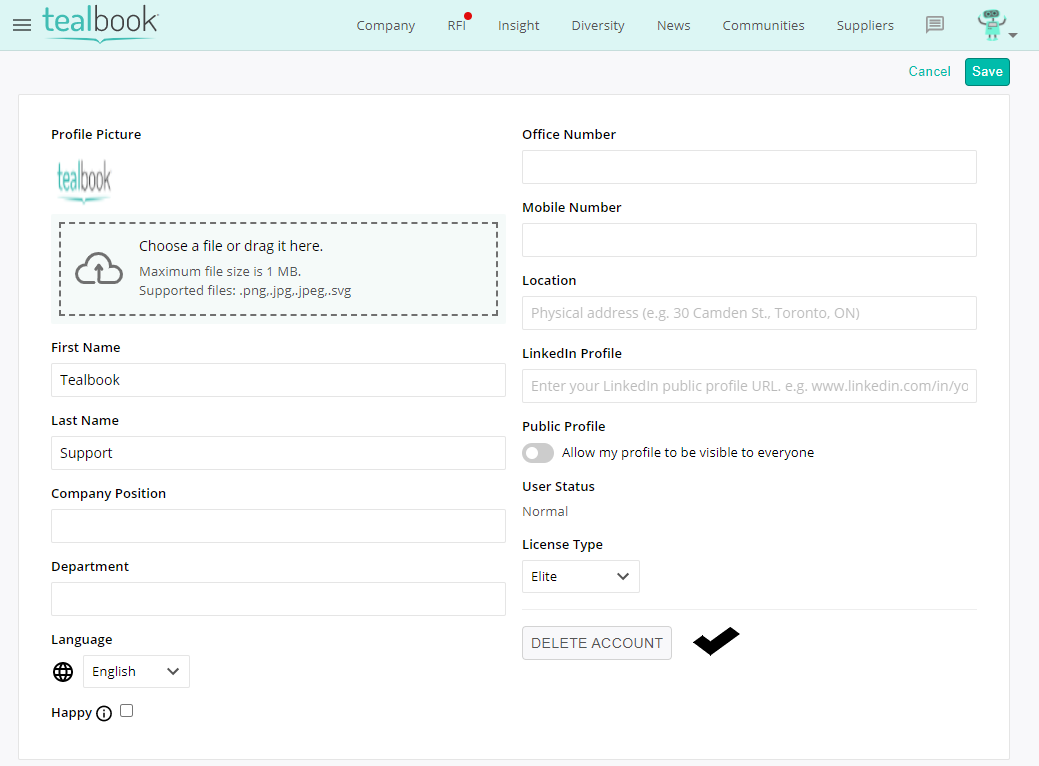Focus the LinkedIn Profile input field
Image resolution: width=1039 pixels, height=766 pixels.
[x=749, y=386]
